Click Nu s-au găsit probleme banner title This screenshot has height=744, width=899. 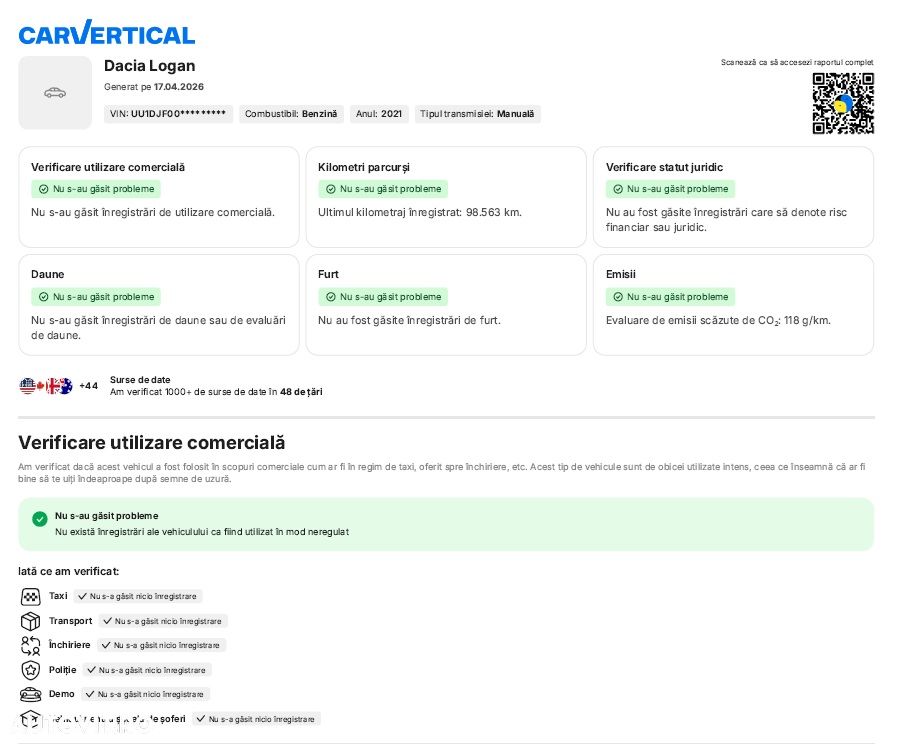107,516
